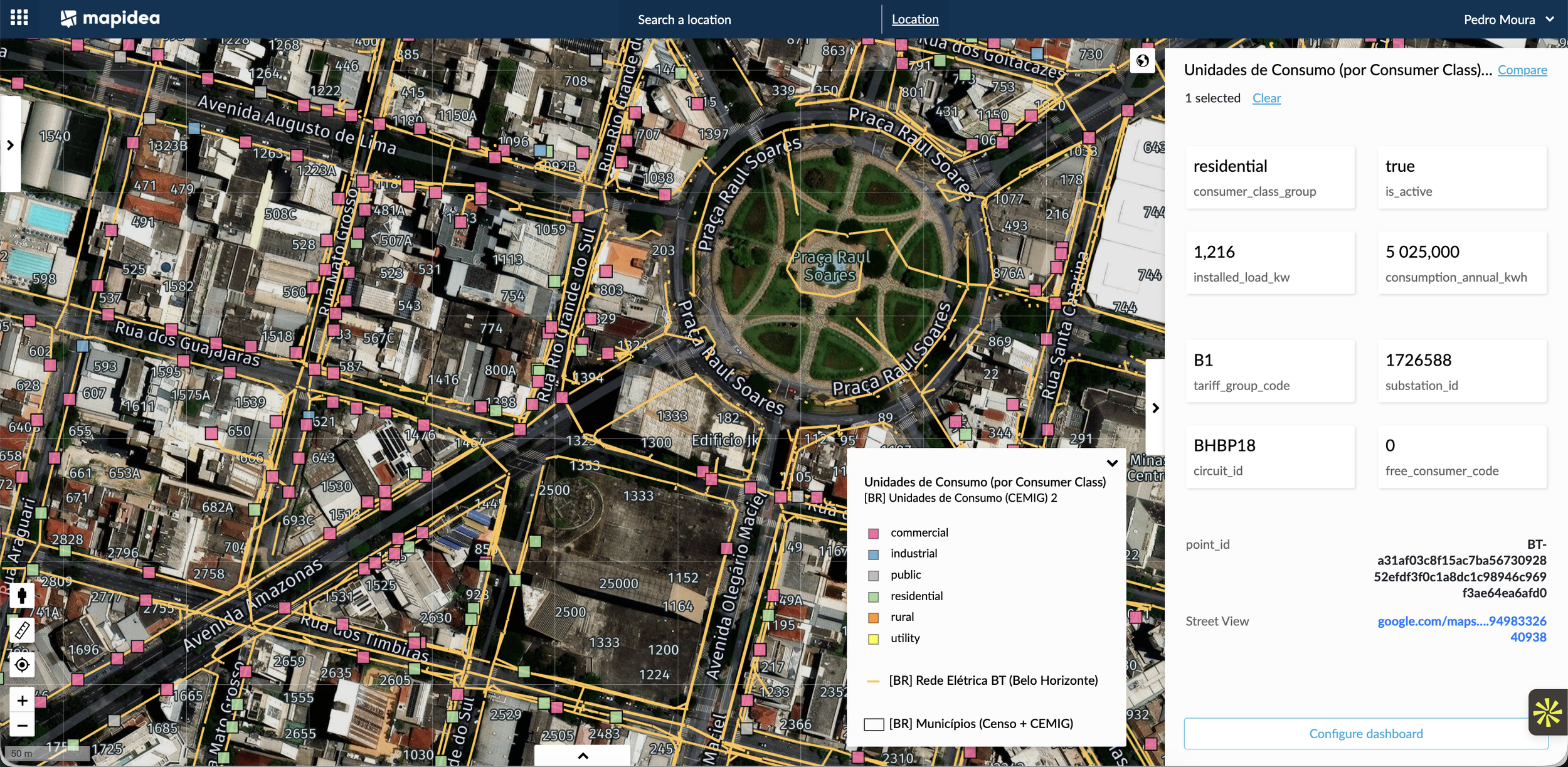
Task: Click the consumption_annual_kwh card
Action: coord(1462,263)
